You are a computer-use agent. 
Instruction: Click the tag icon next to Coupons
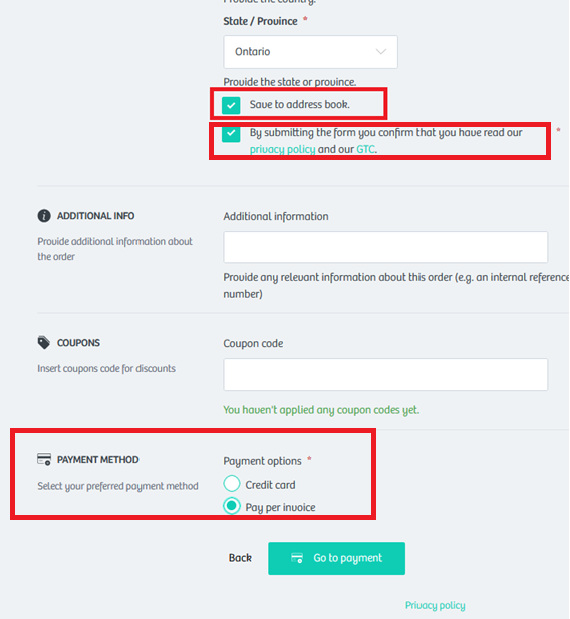click(44, 343)
